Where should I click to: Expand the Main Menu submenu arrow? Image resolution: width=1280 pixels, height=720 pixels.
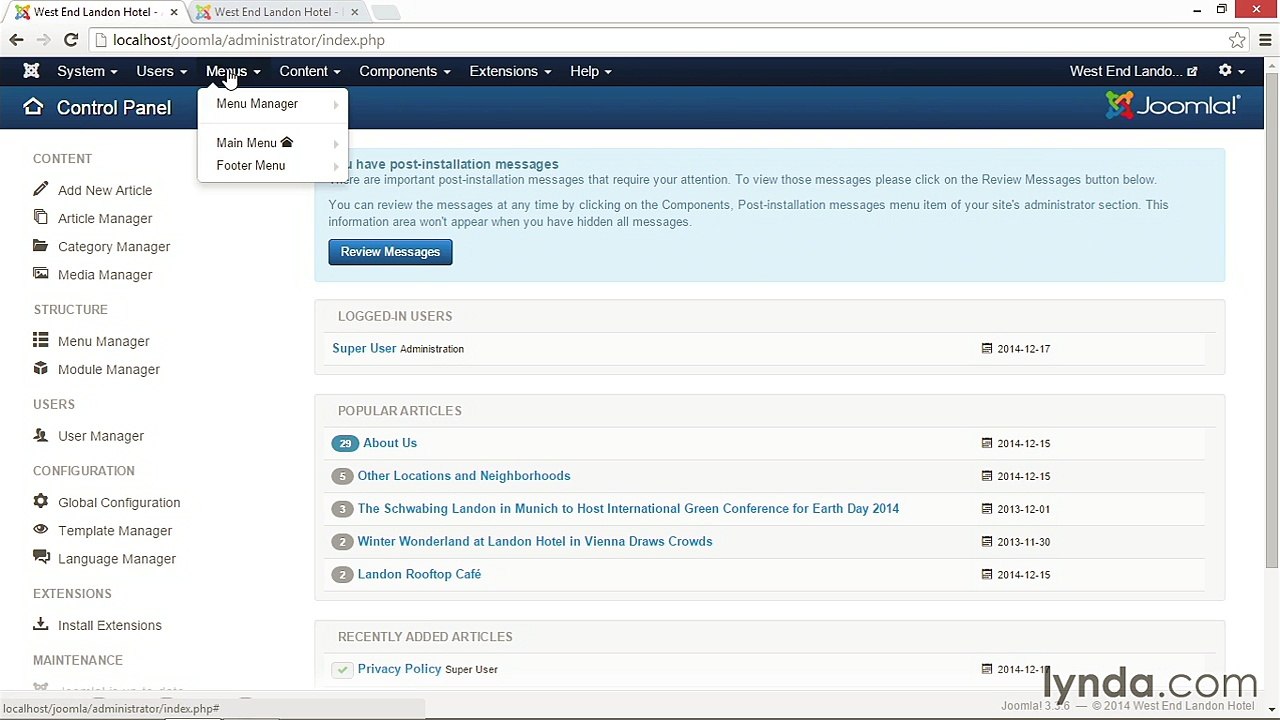[x=336, y=143]
